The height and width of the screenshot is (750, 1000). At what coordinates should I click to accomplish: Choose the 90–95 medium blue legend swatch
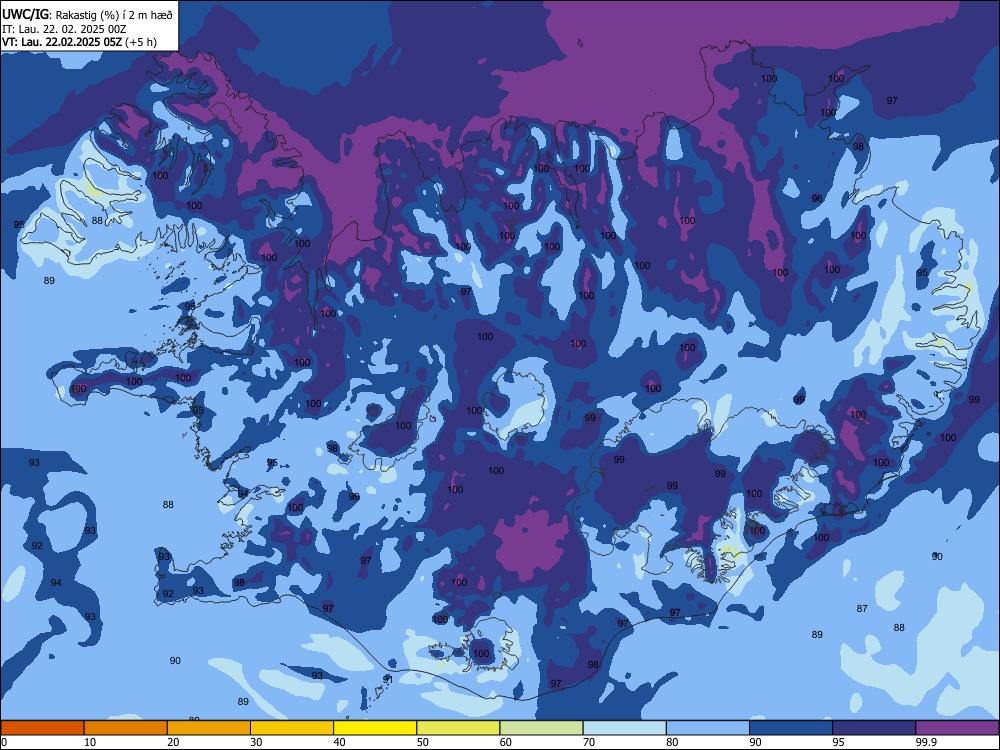pos(791,728)
